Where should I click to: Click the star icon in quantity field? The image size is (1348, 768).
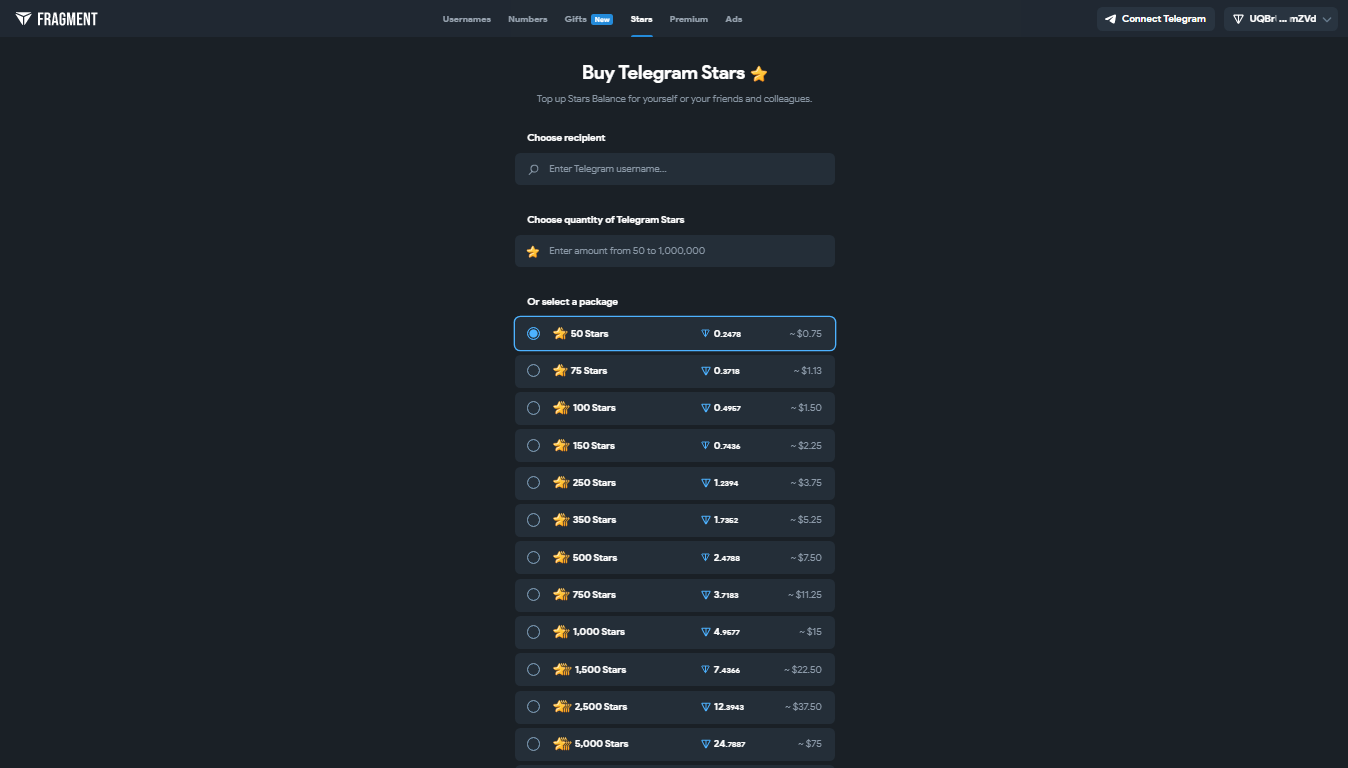pyautogui.click(x=533, y=251)
